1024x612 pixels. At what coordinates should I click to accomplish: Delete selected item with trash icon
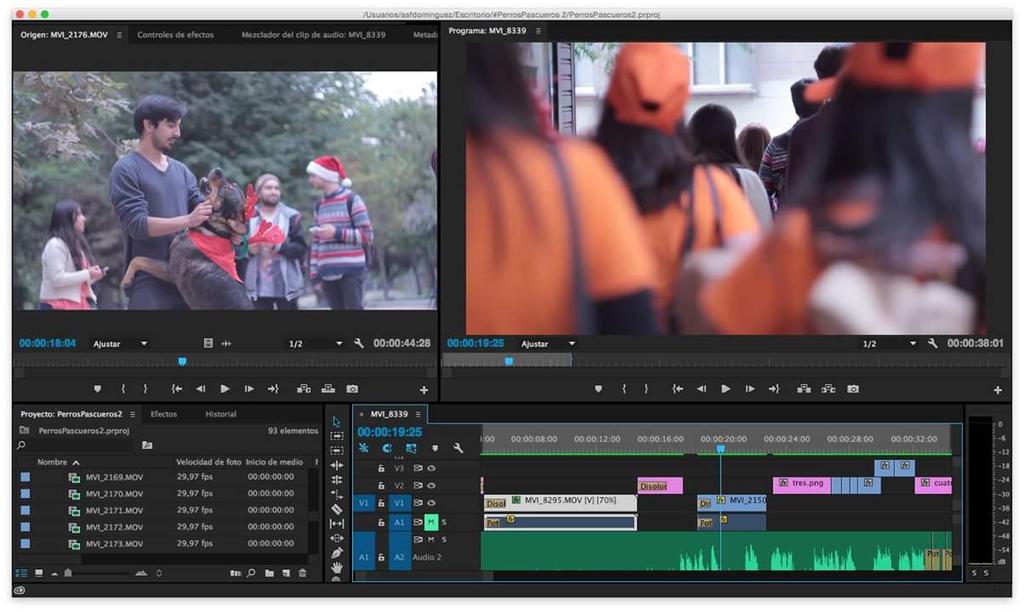[x=302, y=573]
